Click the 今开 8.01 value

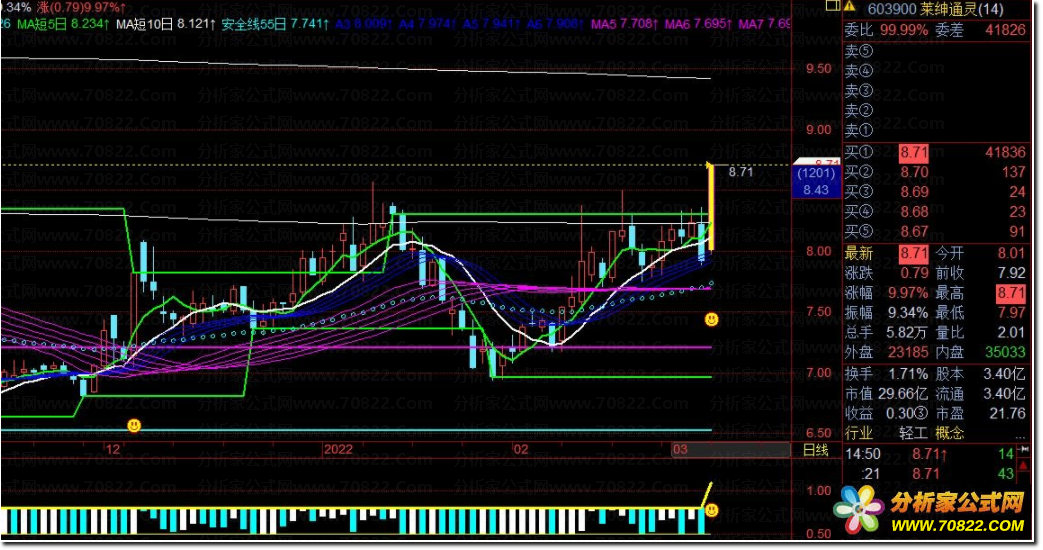click(x=1011, y=253)
